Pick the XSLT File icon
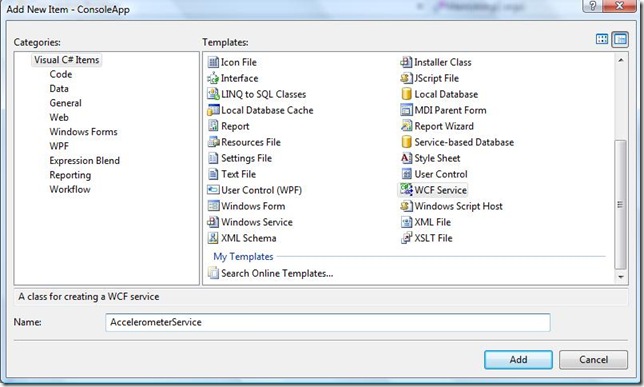644x387 pixels. pyautogui.click(x=406, y=238)
